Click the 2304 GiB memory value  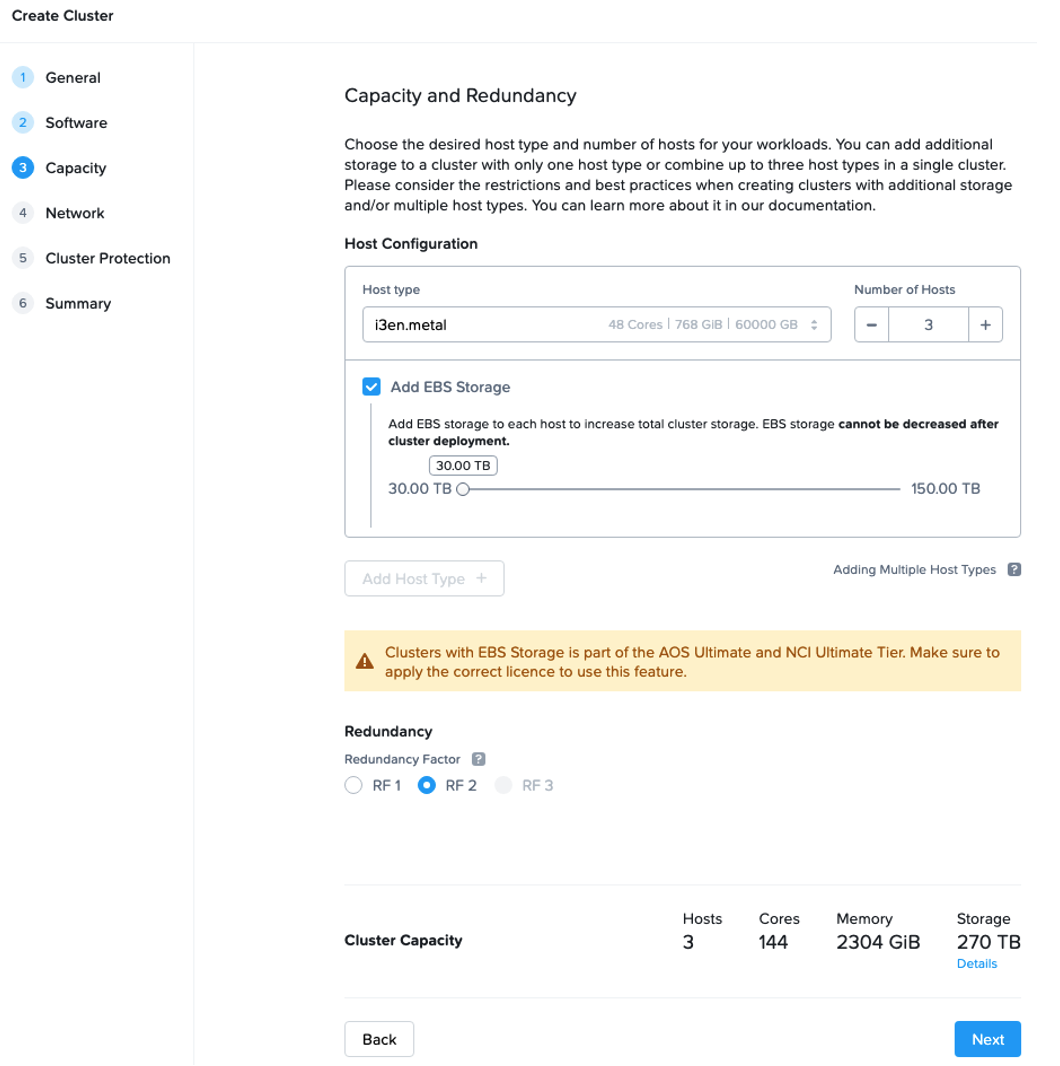point(878,942)
